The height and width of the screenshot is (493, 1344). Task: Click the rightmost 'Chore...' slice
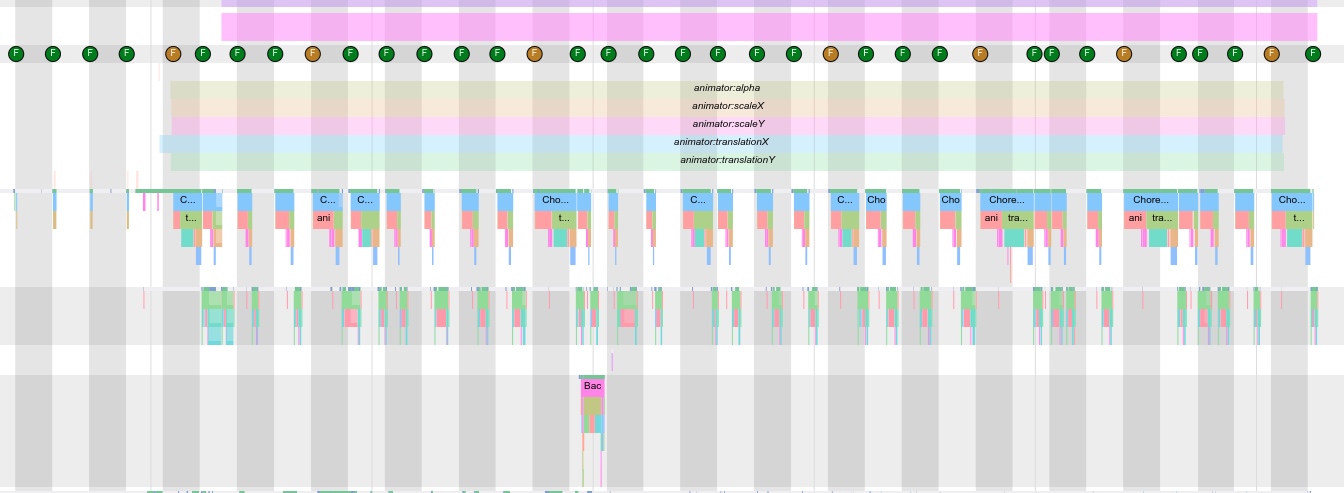pos(1150,200)
